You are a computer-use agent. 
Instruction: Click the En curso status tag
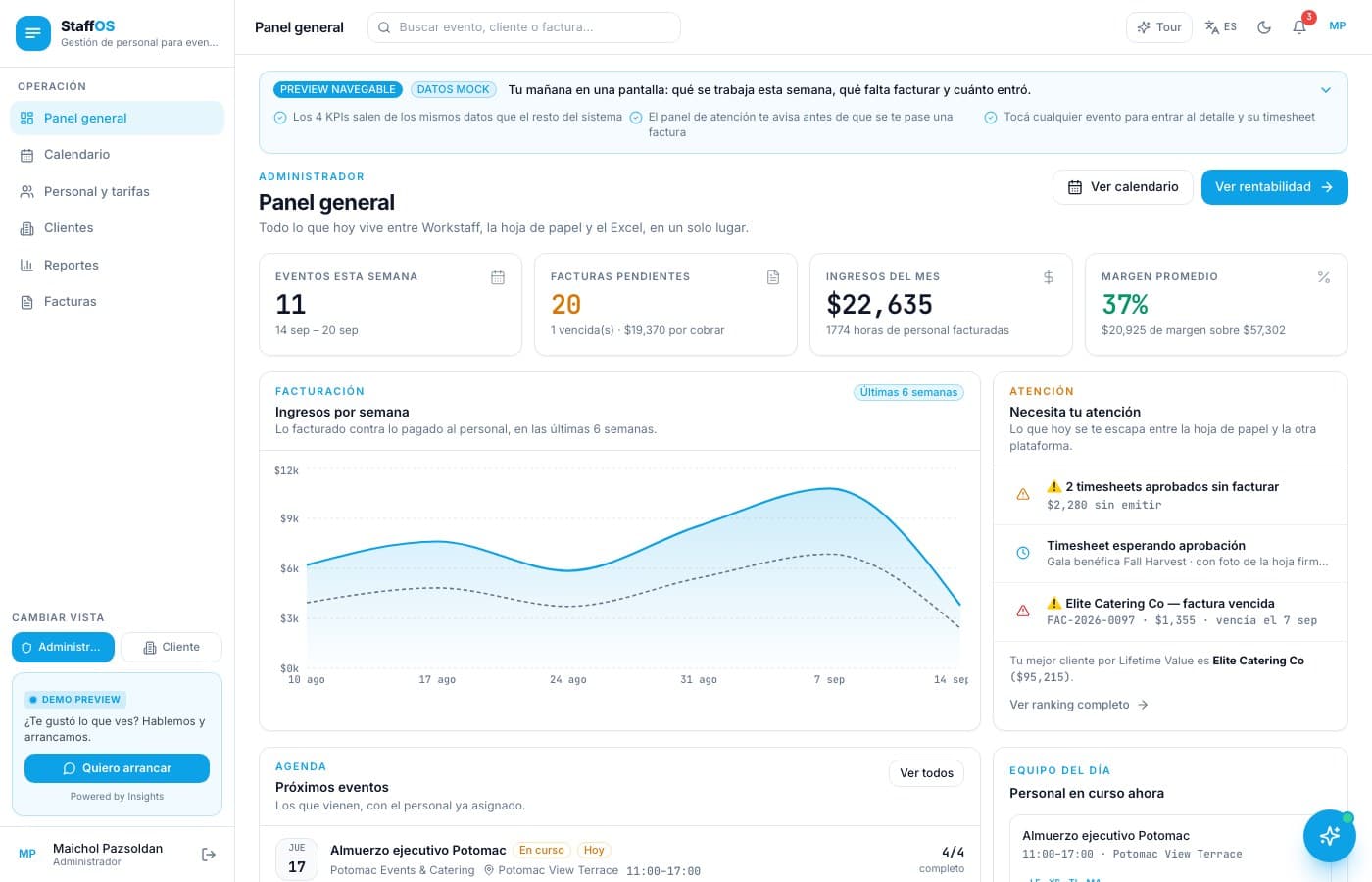click(x=542, y=851)
